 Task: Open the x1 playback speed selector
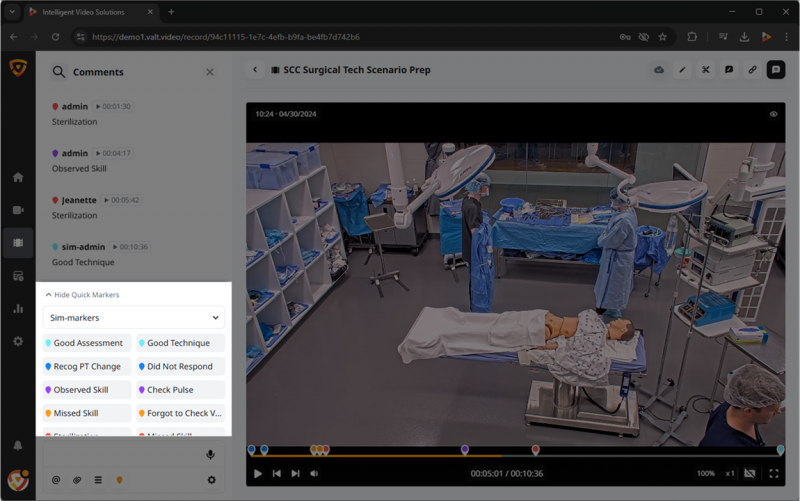coord(730,473)
